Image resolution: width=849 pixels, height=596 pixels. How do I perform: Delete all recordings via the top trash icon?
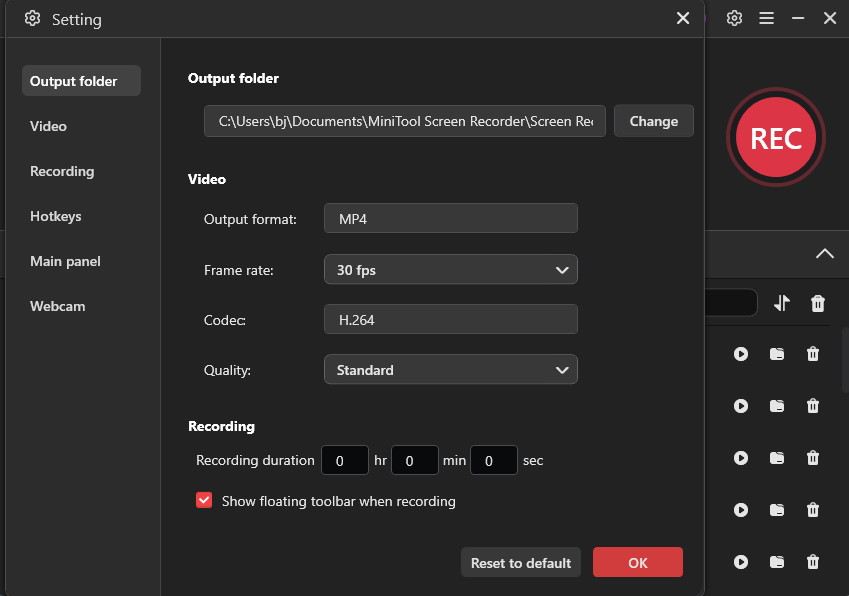coord(817,303)
